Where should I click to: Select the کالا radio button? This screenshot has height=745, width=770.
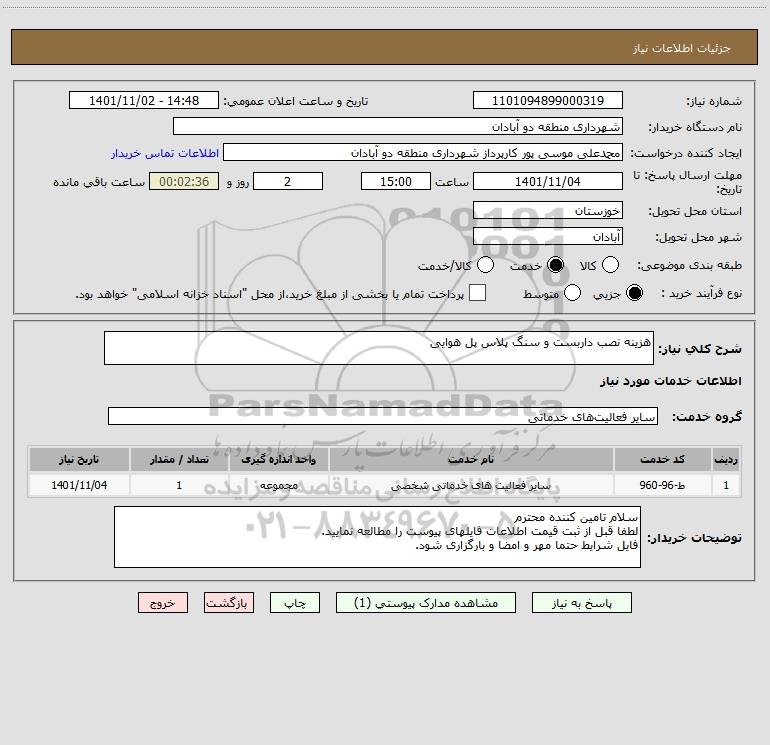tap(610, 265)
